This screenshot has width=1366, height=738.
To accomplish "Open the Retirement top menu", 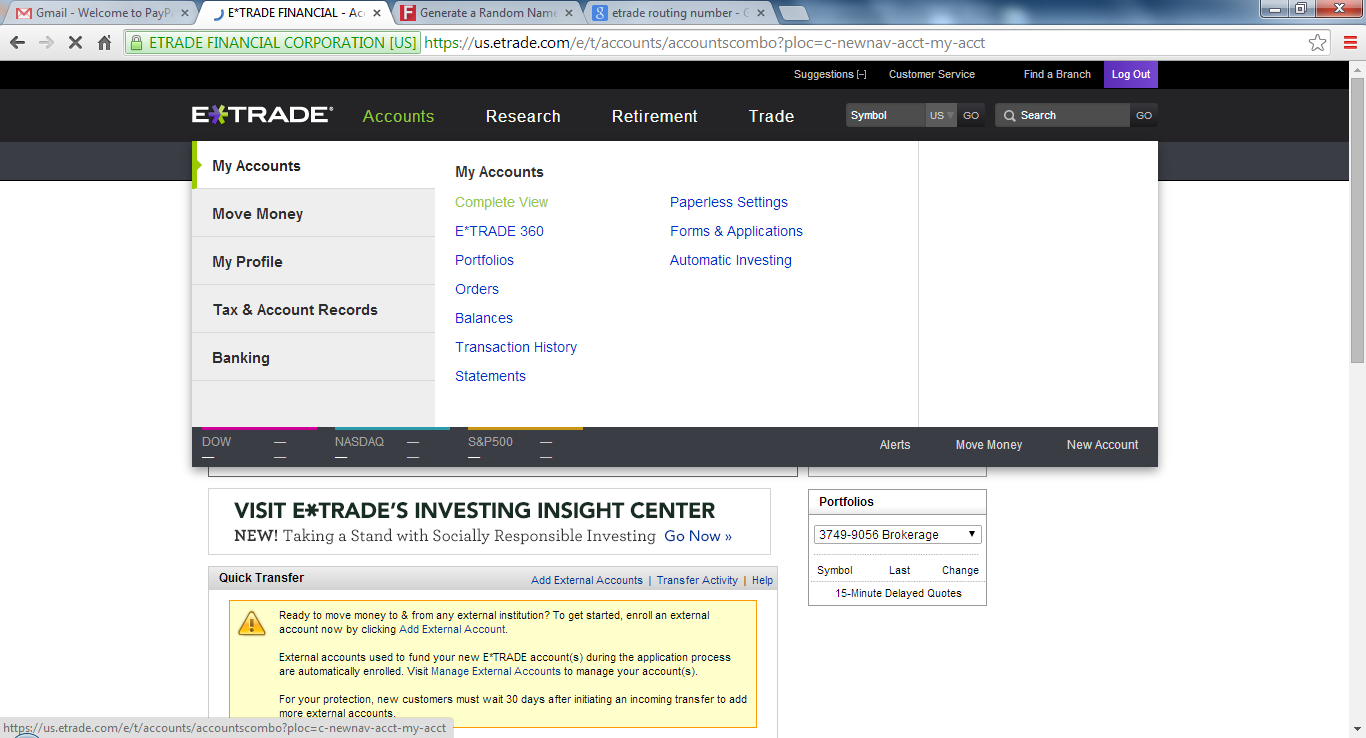I will (x=655, y=116).
